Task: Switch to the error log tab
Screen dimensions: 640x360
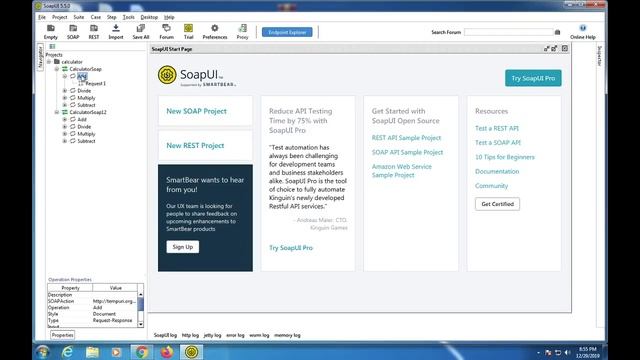Action: pyautogui.click(x=235, y=335)
